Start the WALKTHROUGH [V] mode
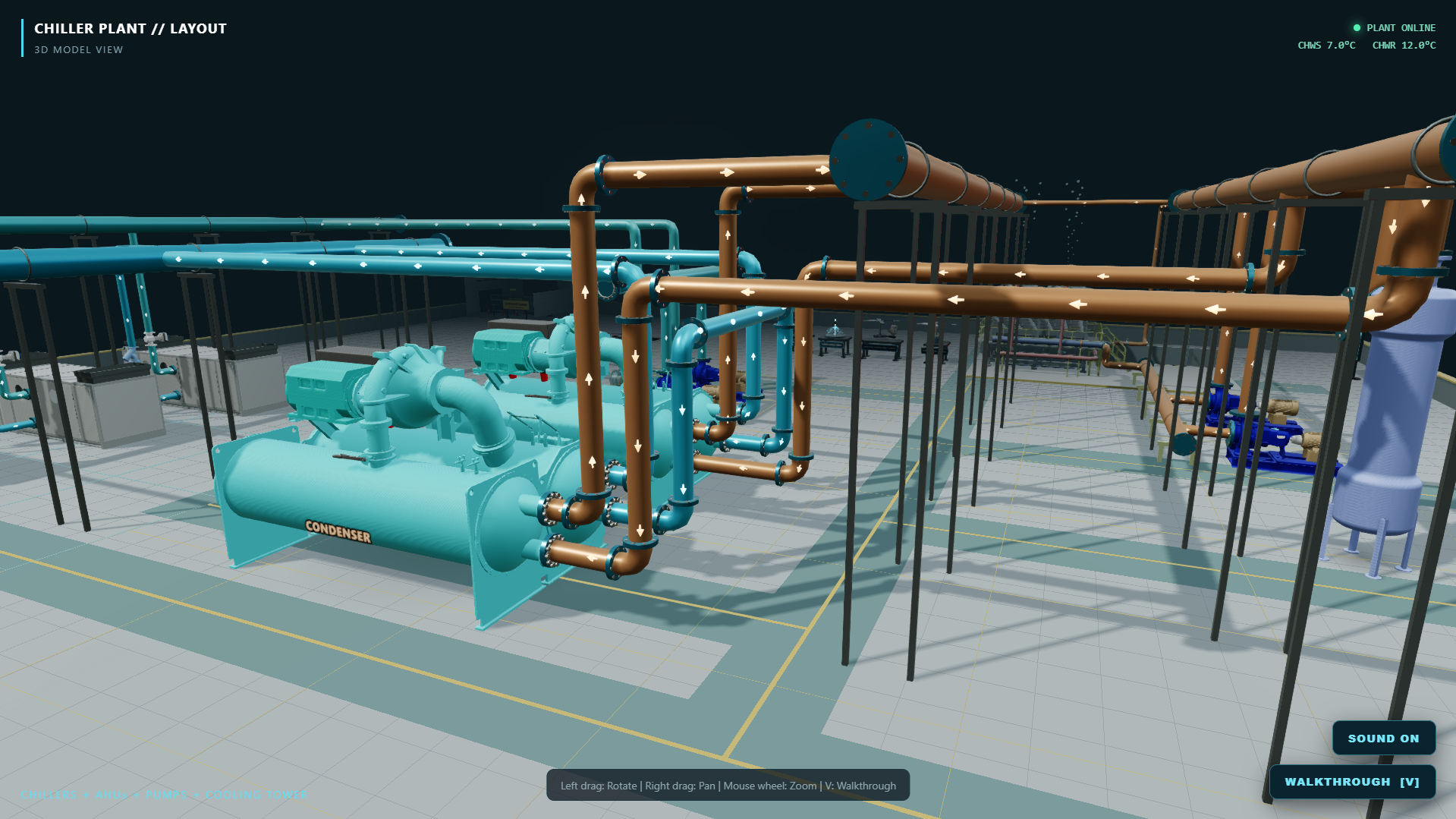 coord(1352,782)
